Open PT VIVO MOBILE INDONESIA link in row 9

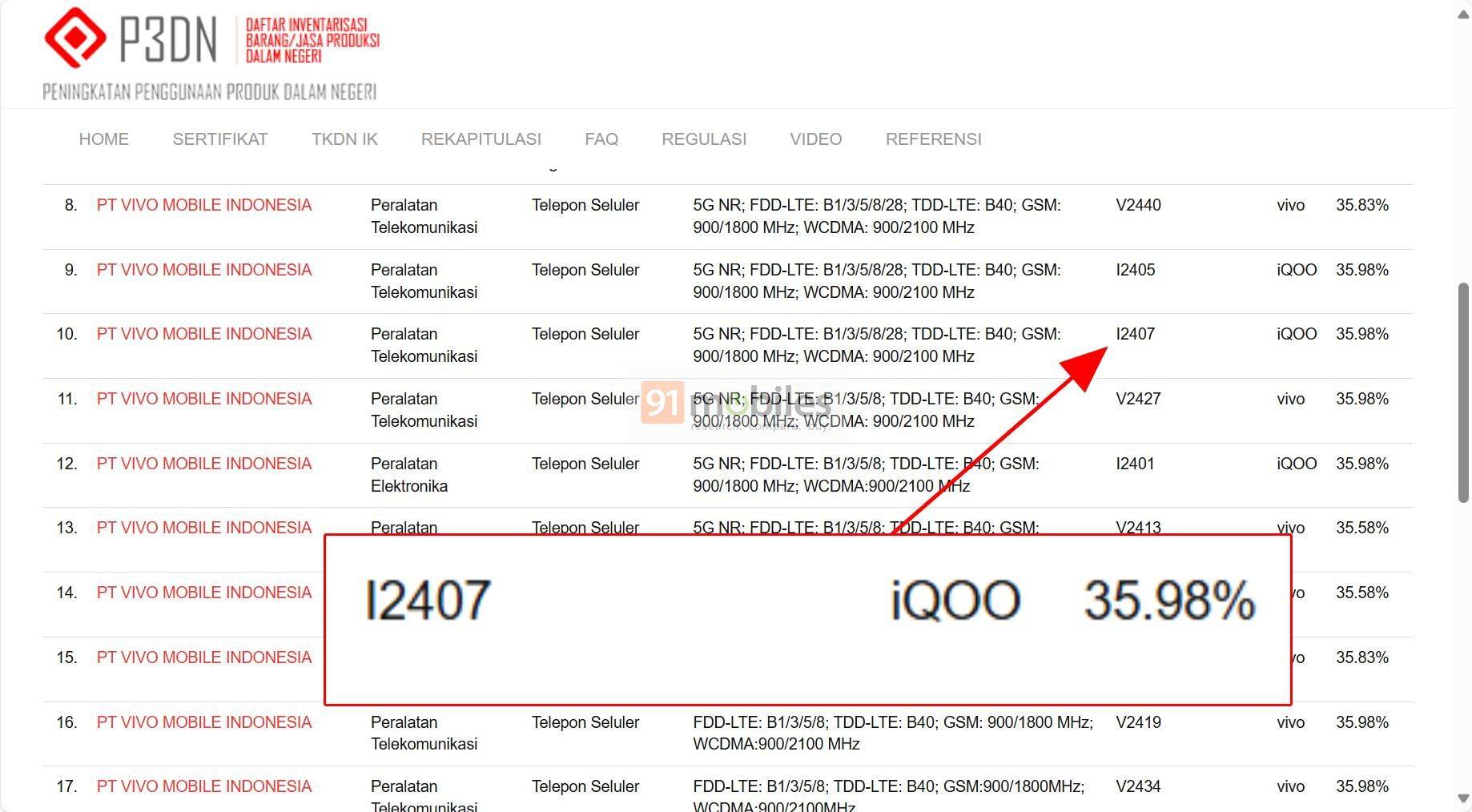(204, 270)
